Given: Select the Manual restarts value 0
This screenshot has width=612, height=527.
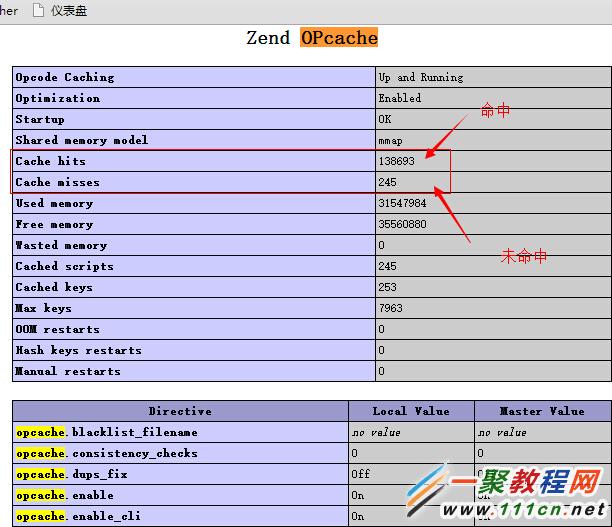Looking at the screenshot, I should pos(381,371).
